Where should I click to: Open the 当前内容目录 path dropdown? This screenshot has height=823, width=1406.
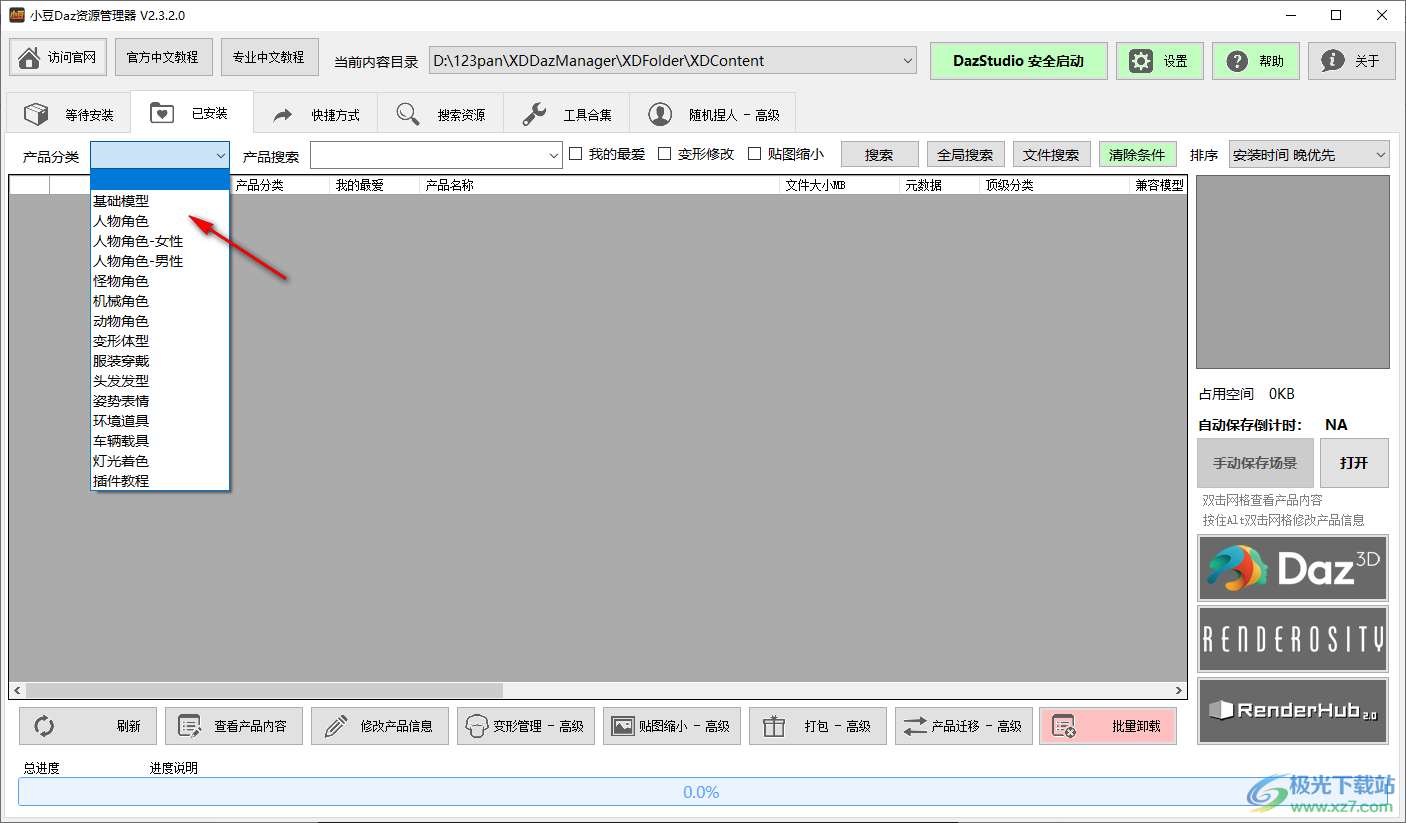point(908,60)
